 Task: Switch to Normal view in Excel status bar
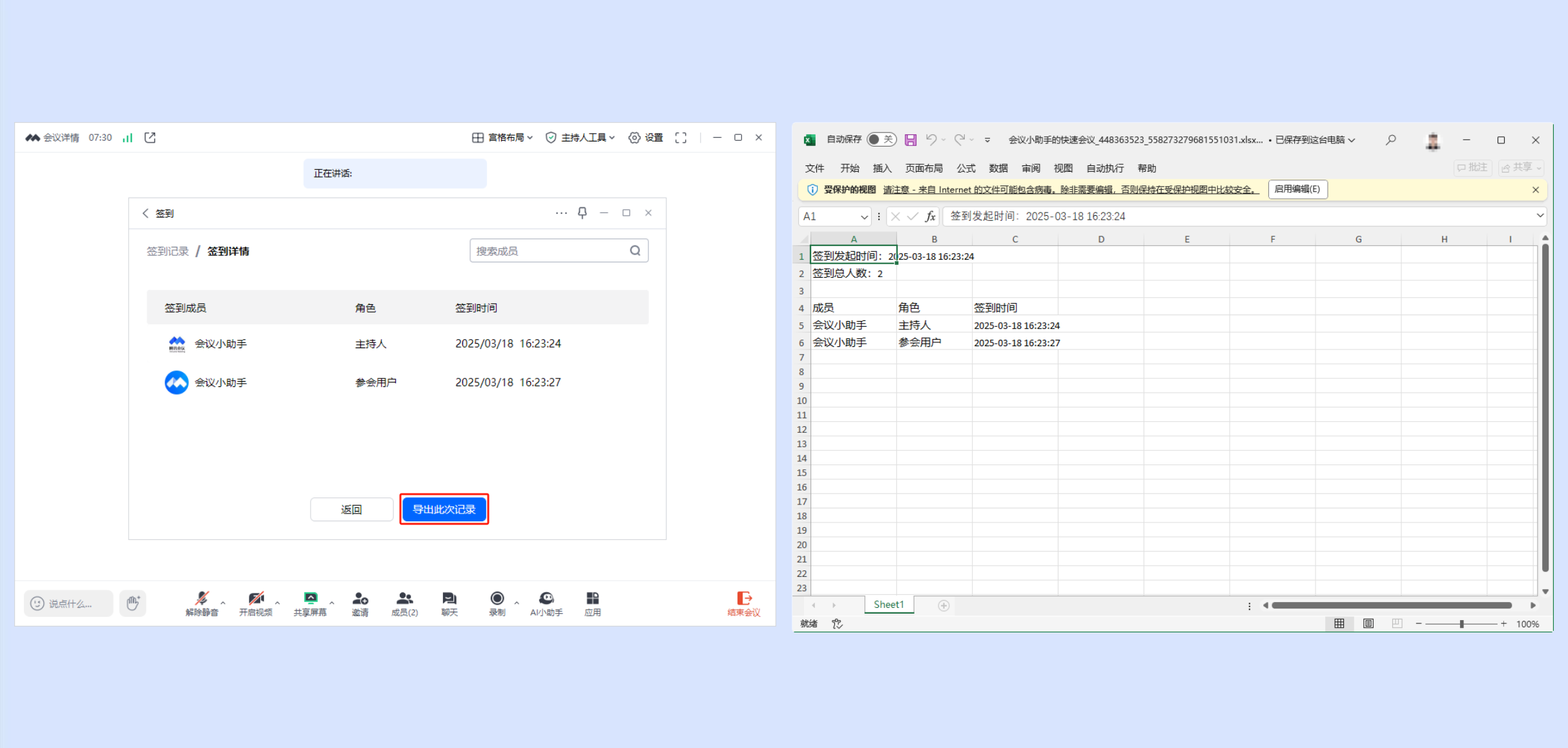[x=1339, y=623]
